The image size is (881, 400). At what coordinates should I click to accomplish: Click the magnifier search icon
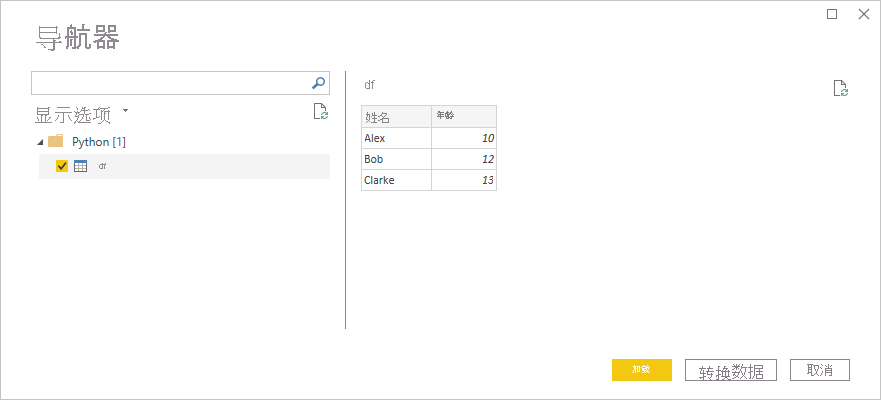[x=319, y=83]
